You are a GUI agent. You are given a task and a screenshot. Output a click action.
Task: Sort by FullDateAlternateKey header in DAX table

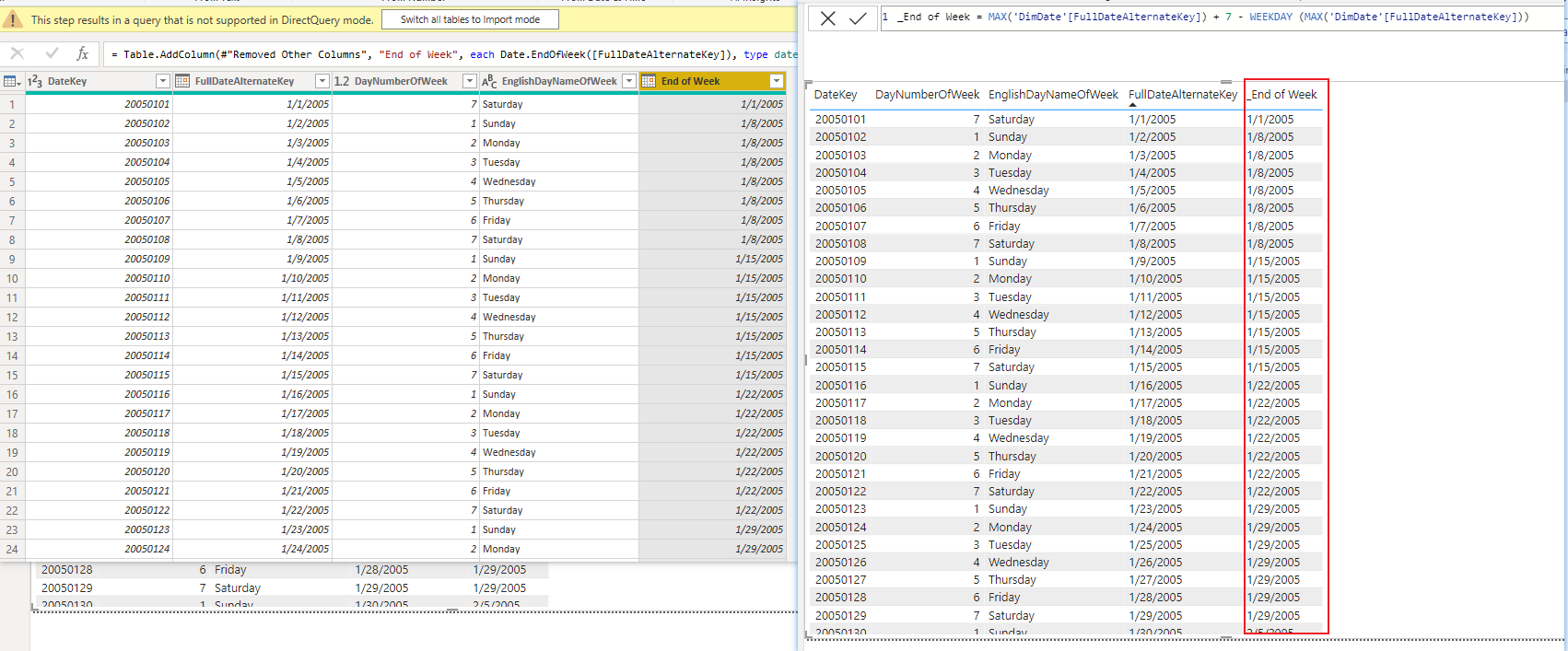(1183, 94)
